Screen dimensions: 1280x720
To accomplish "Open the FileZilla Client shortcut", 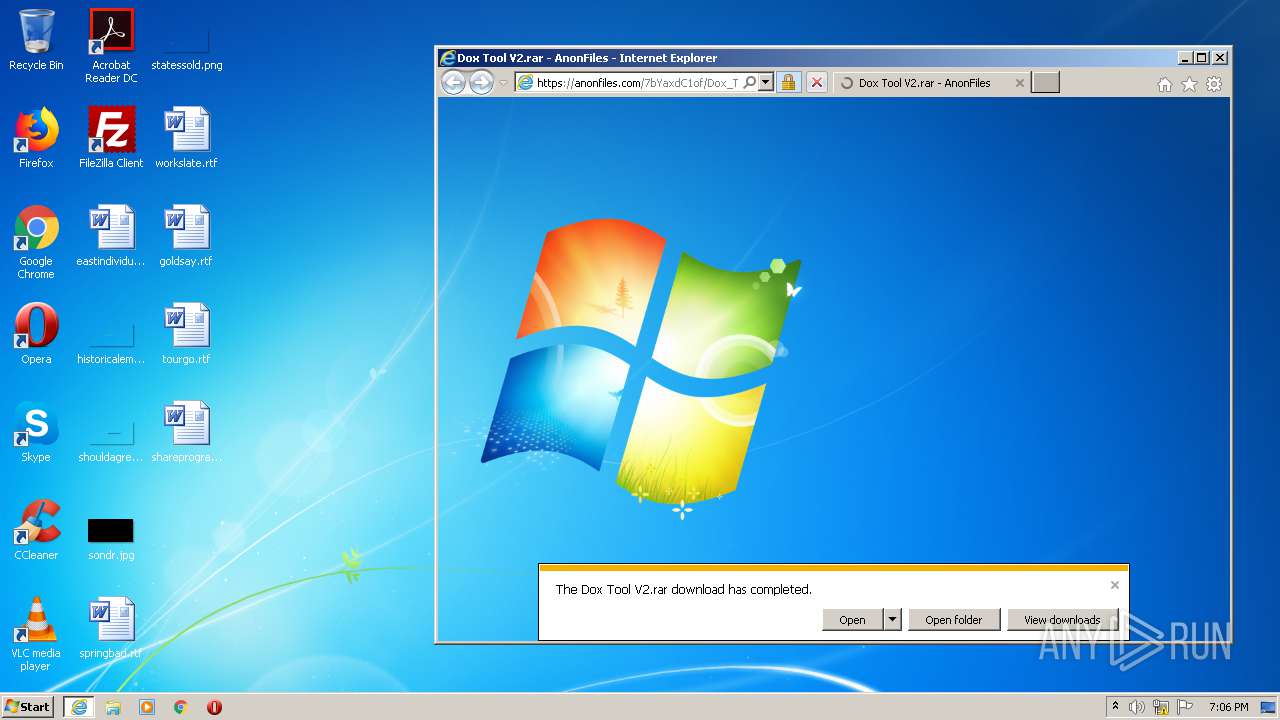I will 111,138.
